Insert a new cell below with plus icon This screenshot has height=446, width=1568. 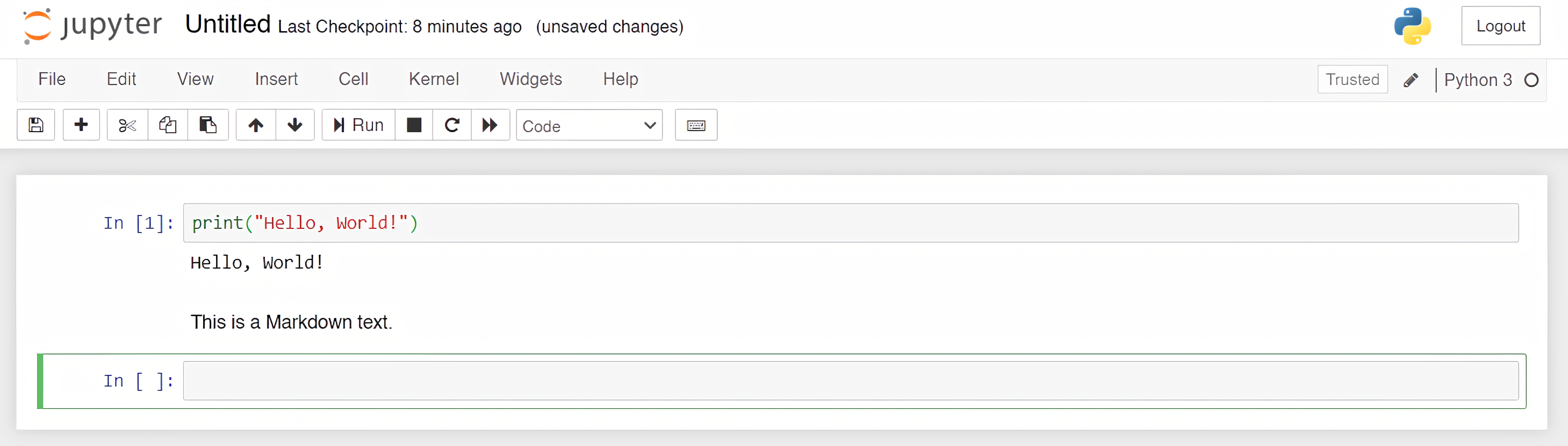click(x=81, y=125)
